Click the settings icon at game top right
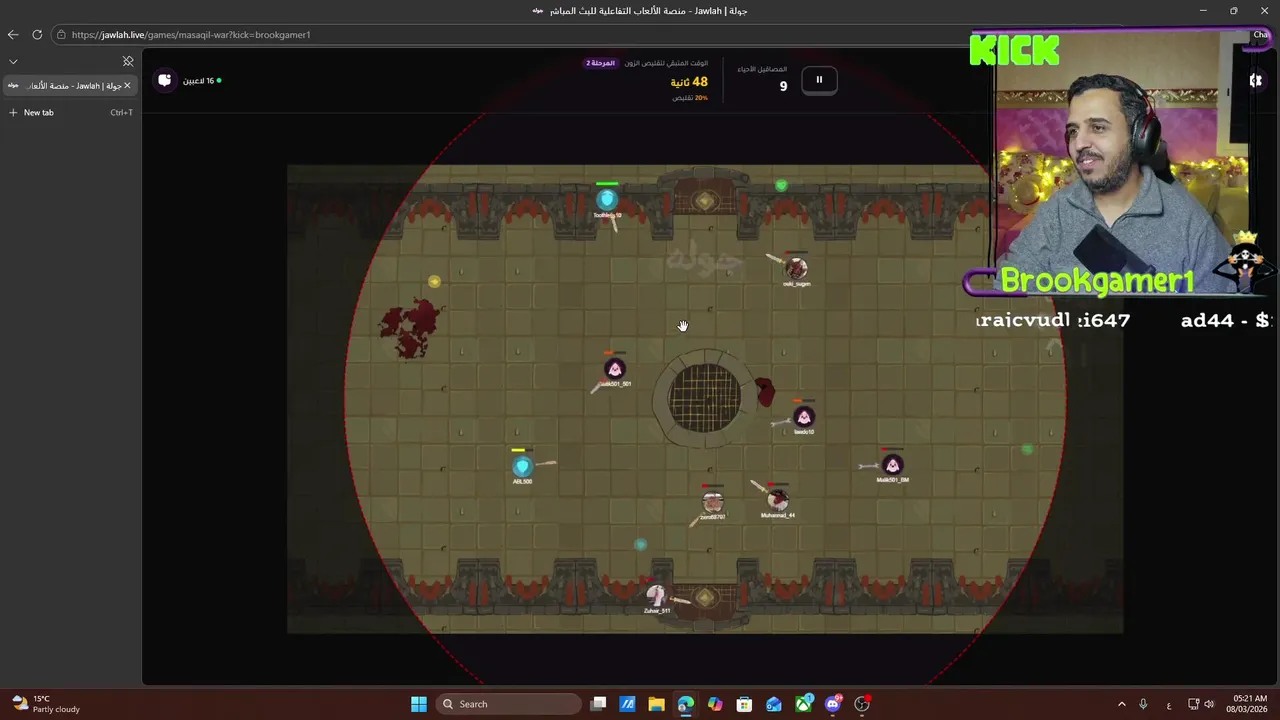Image resolution: width=1280 pixels, height=720 pixels. 1255,80
